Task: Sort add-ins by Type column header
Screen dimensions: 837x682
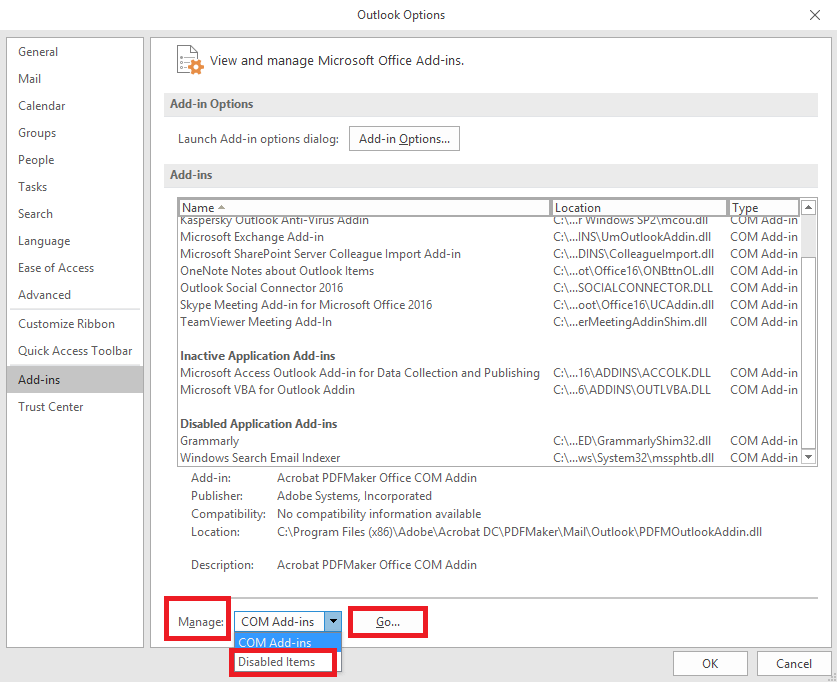Action: tap(764, 208)
